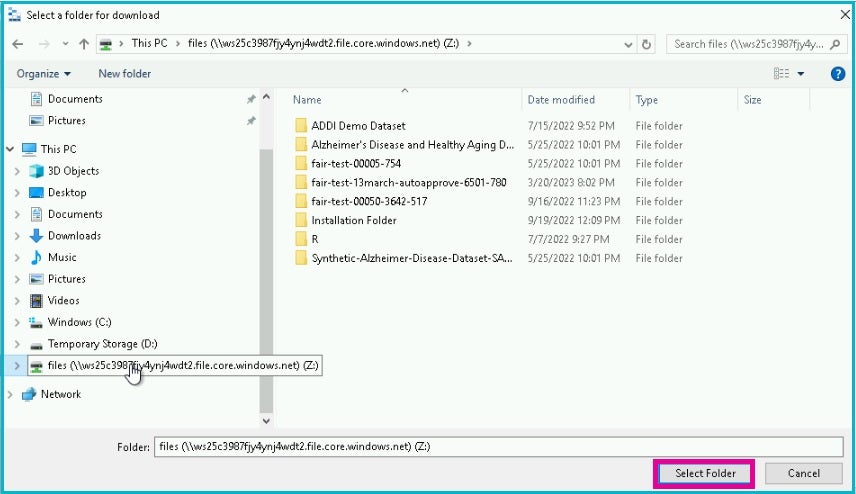Refresh the current folder view

pos(647,44)
